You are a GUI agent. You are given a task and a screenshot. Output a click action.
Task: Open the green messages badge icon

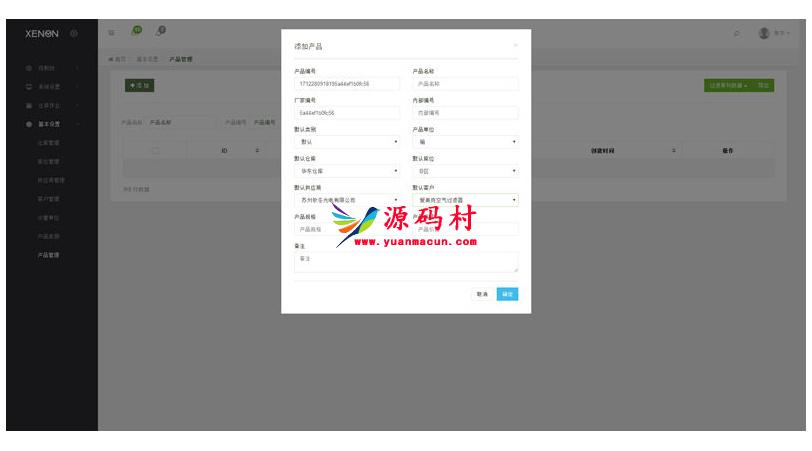(x=135, y=32)
